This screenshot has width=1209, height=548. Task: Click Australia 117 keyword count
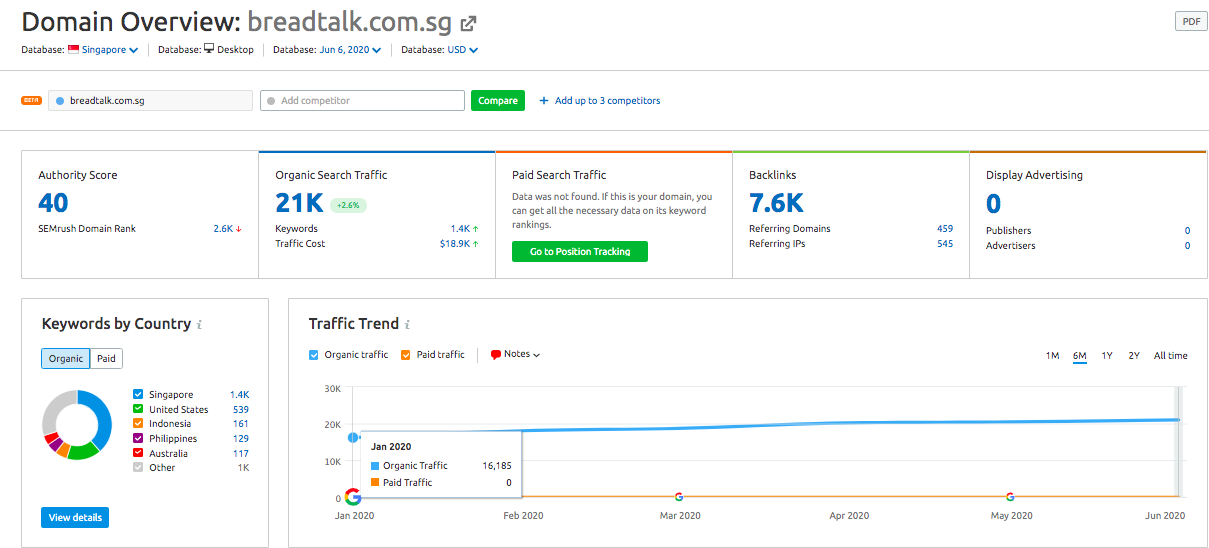[x=241, y=453]
